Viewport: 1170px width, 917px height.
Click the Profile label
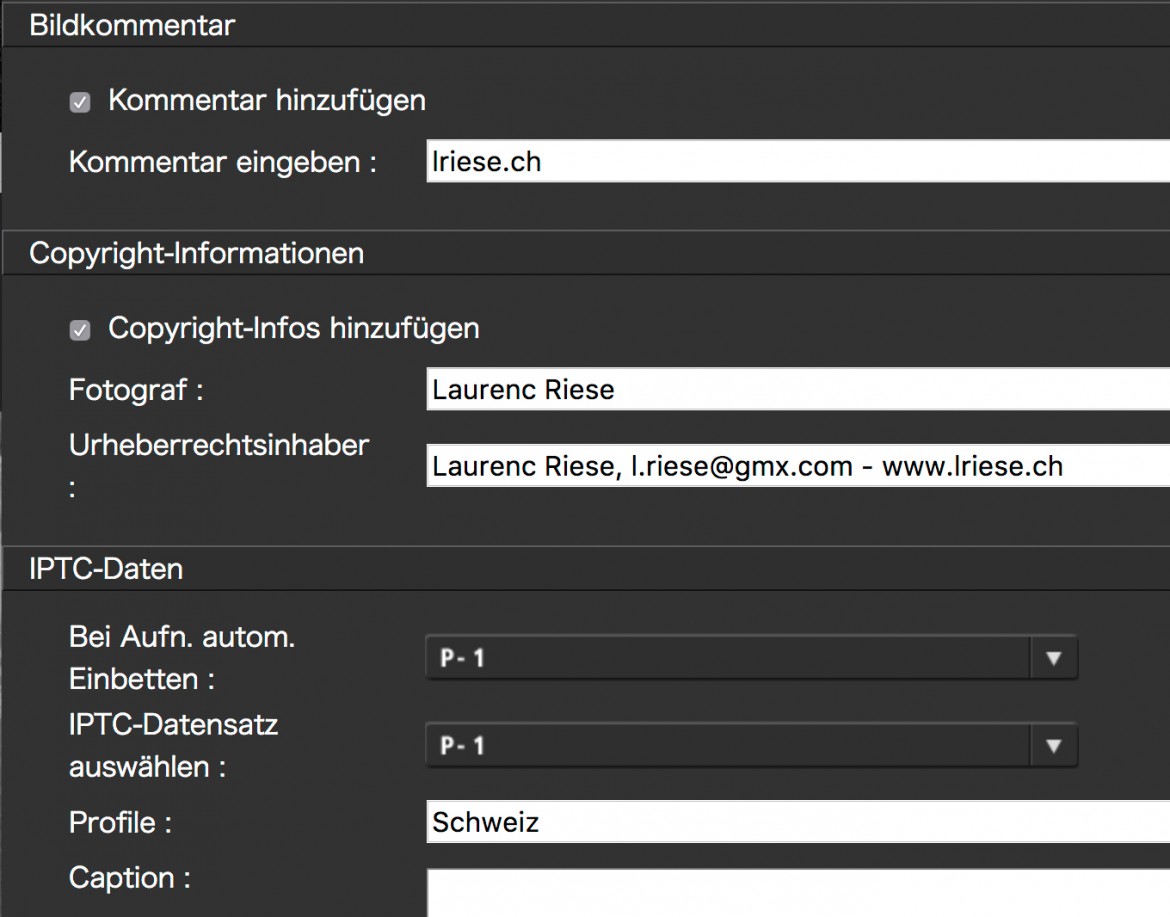120,822
